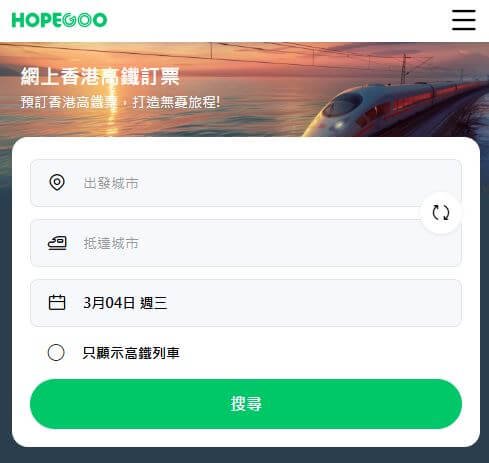Viewport: 489px width, 463px height.
Task: Click the 週三 weekday text
Action: pyautogui.click(x=153, y=303)
